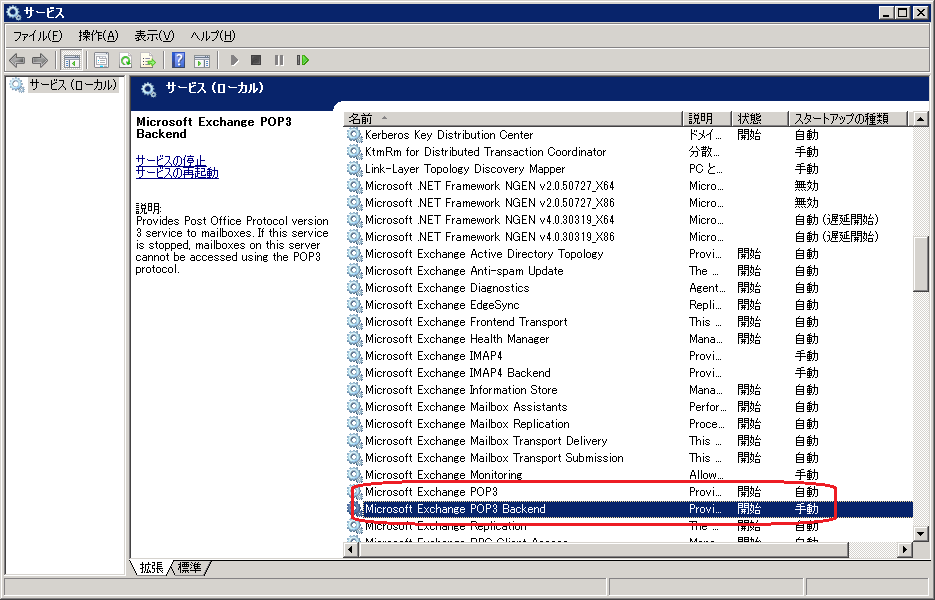Click the Show/Hide Console Tree toolbar icon

pos(72,60)
